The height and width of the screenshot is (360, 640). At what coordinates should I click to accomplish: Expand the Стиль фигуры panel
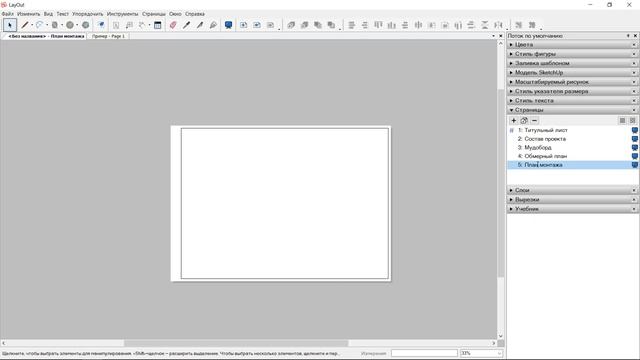tap(573, 54)
